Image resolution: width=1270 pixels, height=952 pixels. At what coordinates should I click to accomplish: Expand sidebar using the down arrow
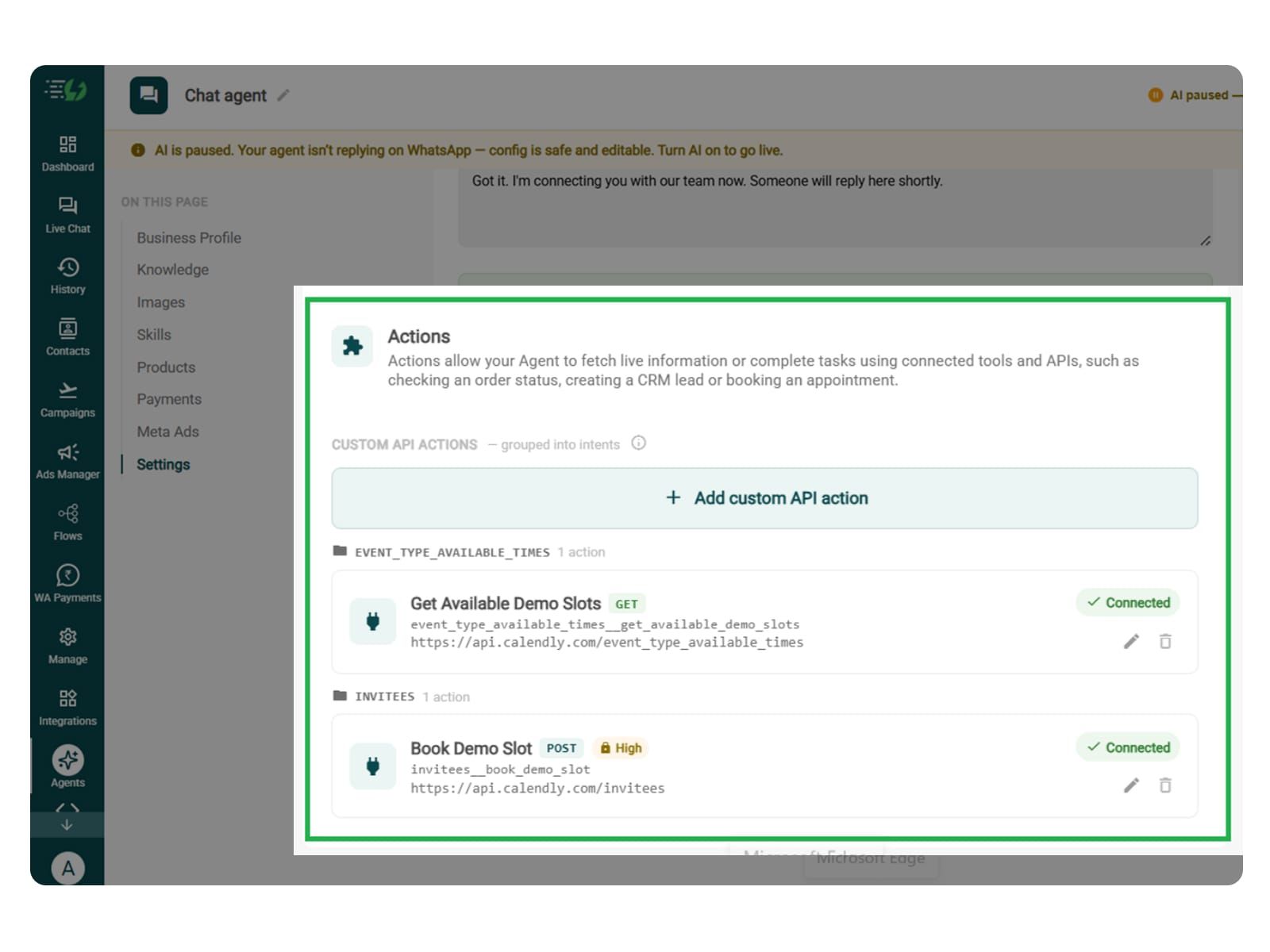pos(67,825)
